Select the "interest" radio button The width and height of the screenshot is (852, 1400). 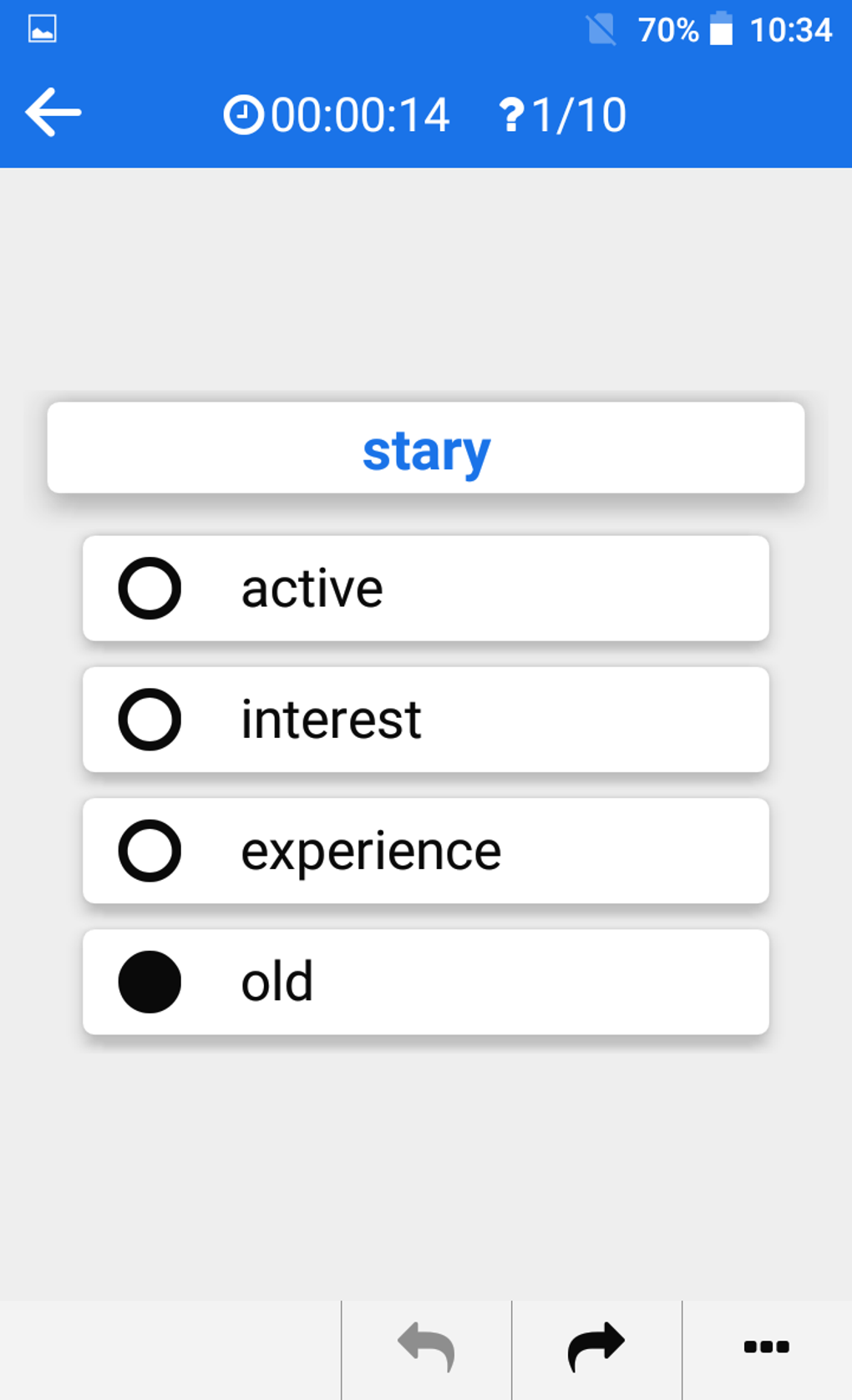(150, 720)
